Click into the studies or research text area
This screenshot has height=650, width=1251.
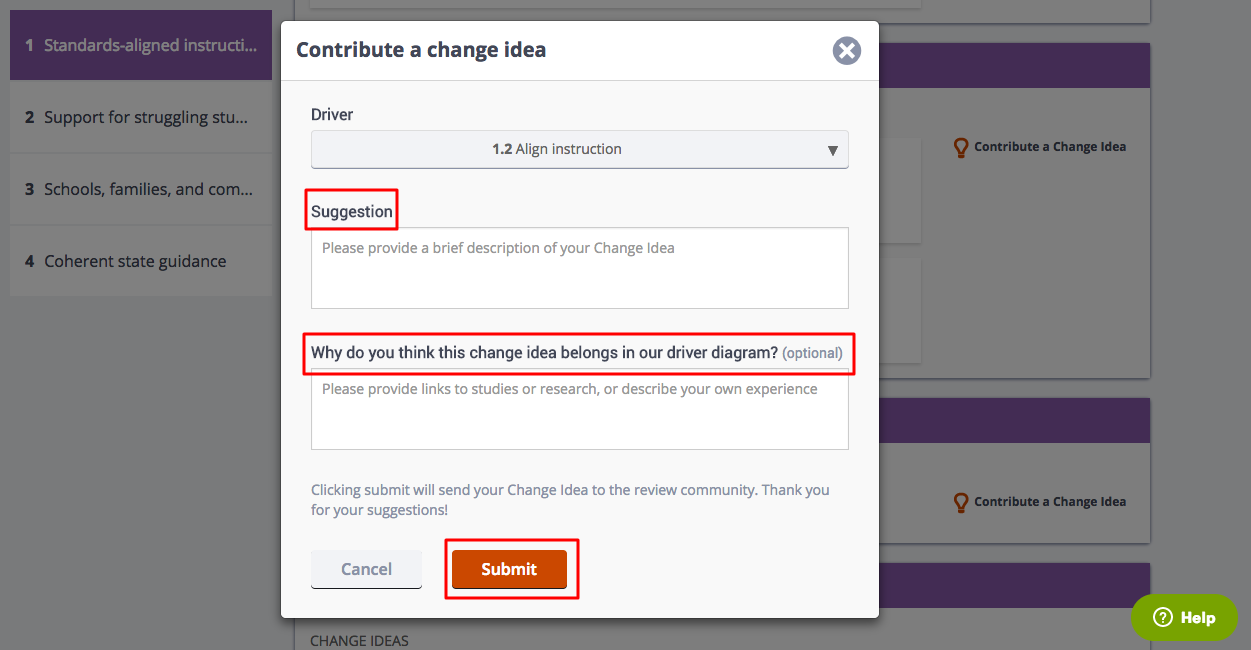580,409
